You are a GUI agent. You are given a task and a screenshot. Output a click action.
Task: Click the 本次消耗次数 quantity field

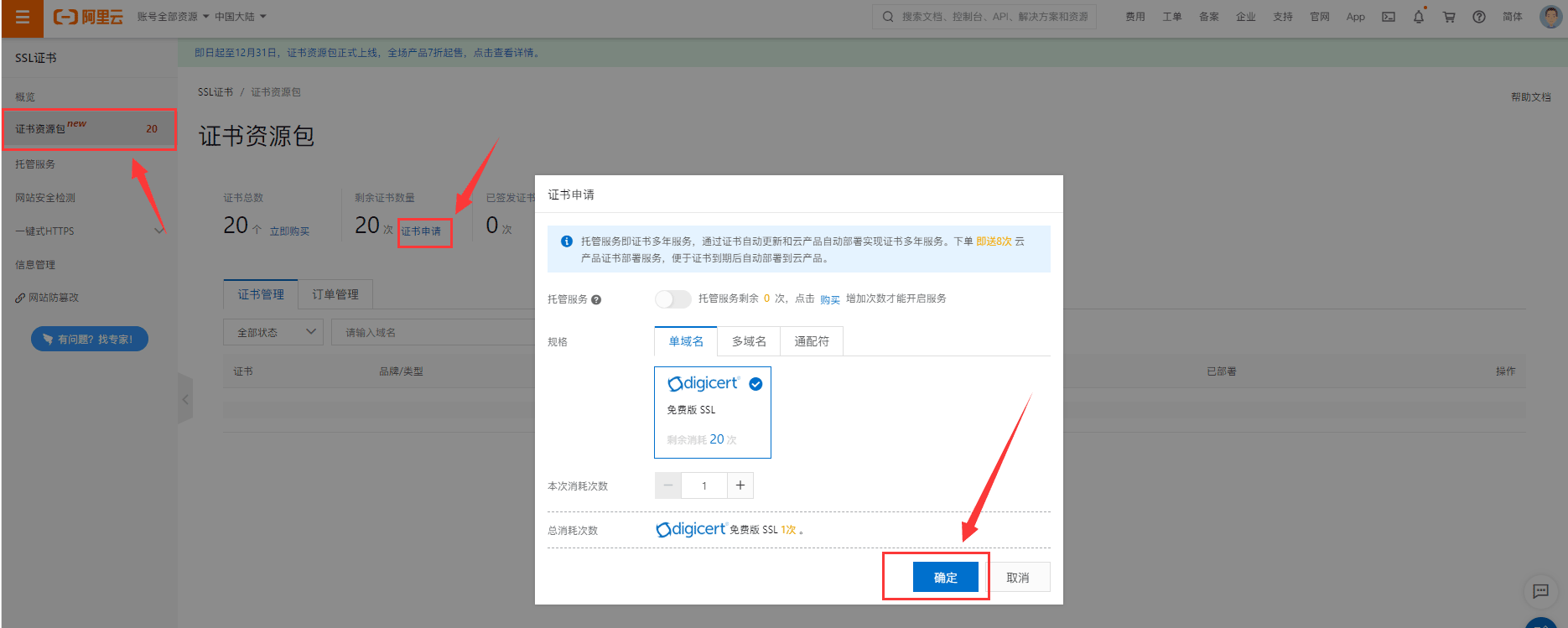click(x=704, y=485)
